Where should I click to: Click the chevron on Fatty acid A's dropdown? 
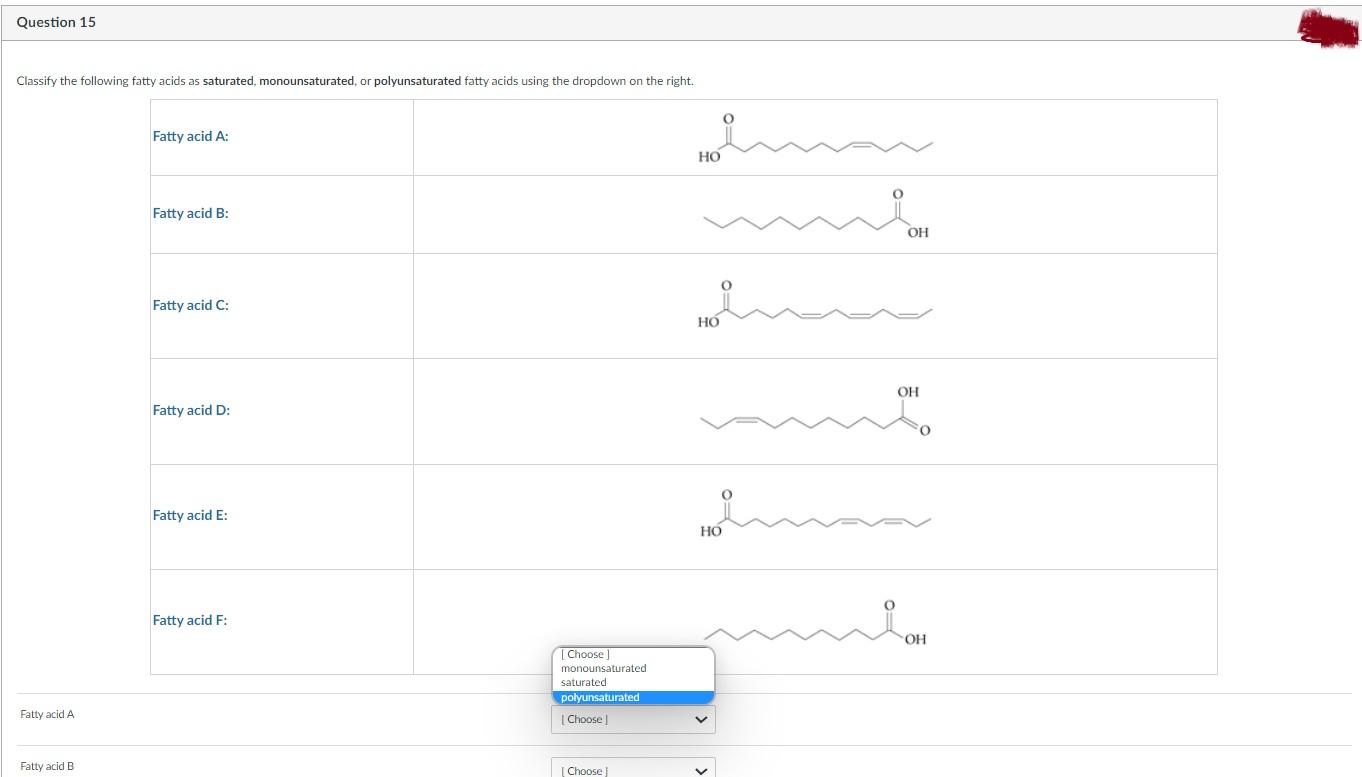(x=701, y=719)
